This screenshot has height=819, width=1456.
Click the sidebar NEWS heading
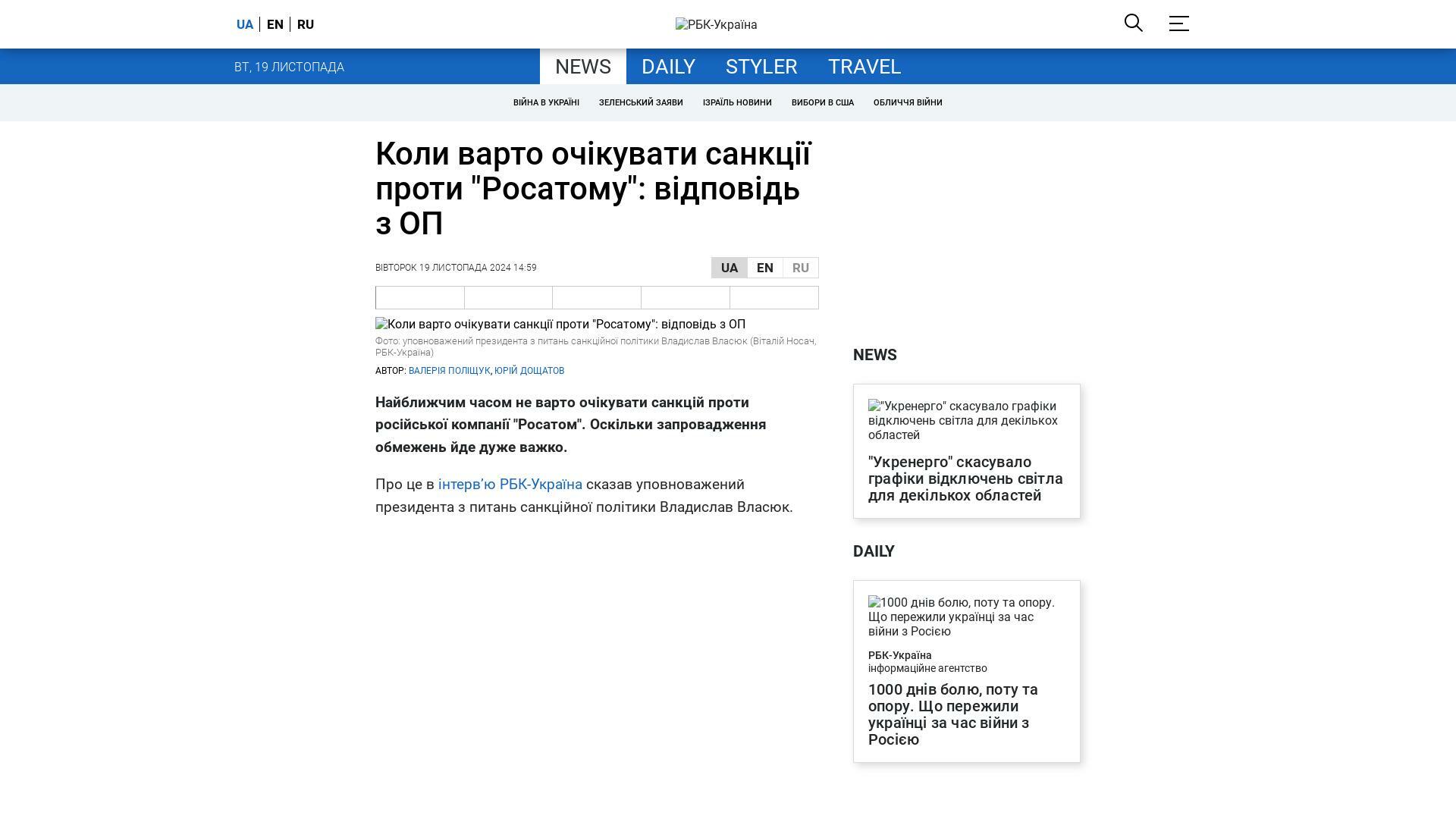pyautogui.click(x=875, y=355)
